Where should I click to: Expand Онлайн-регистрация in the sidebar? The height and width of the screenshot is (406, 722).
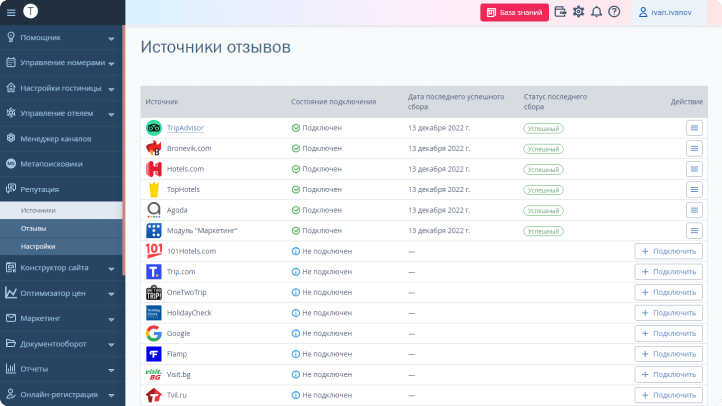61,394
